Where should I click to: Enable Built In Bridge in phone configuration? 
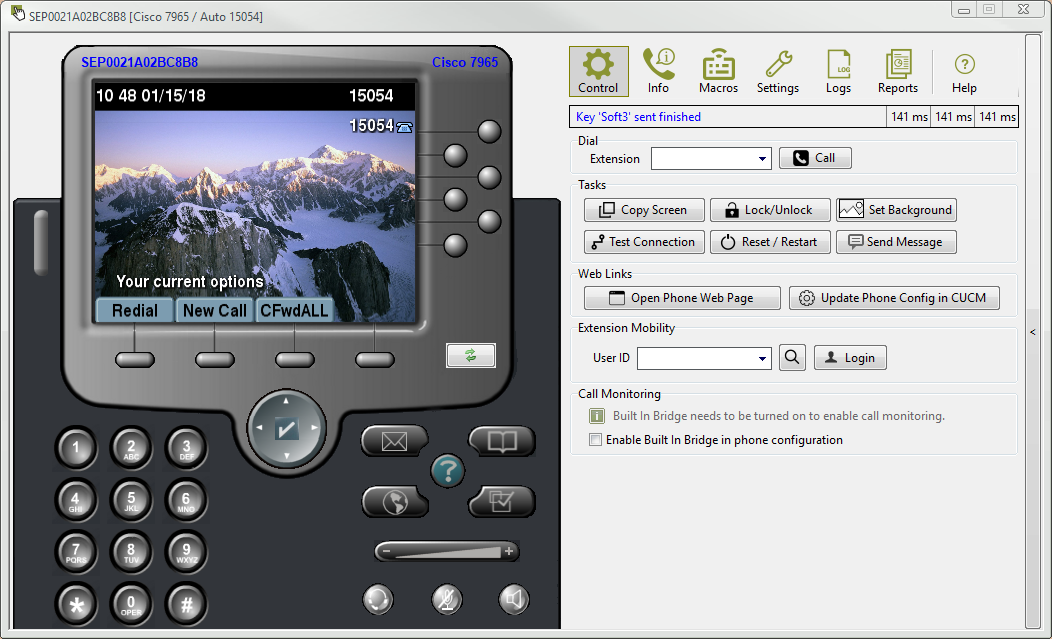[x=595, y=440]
